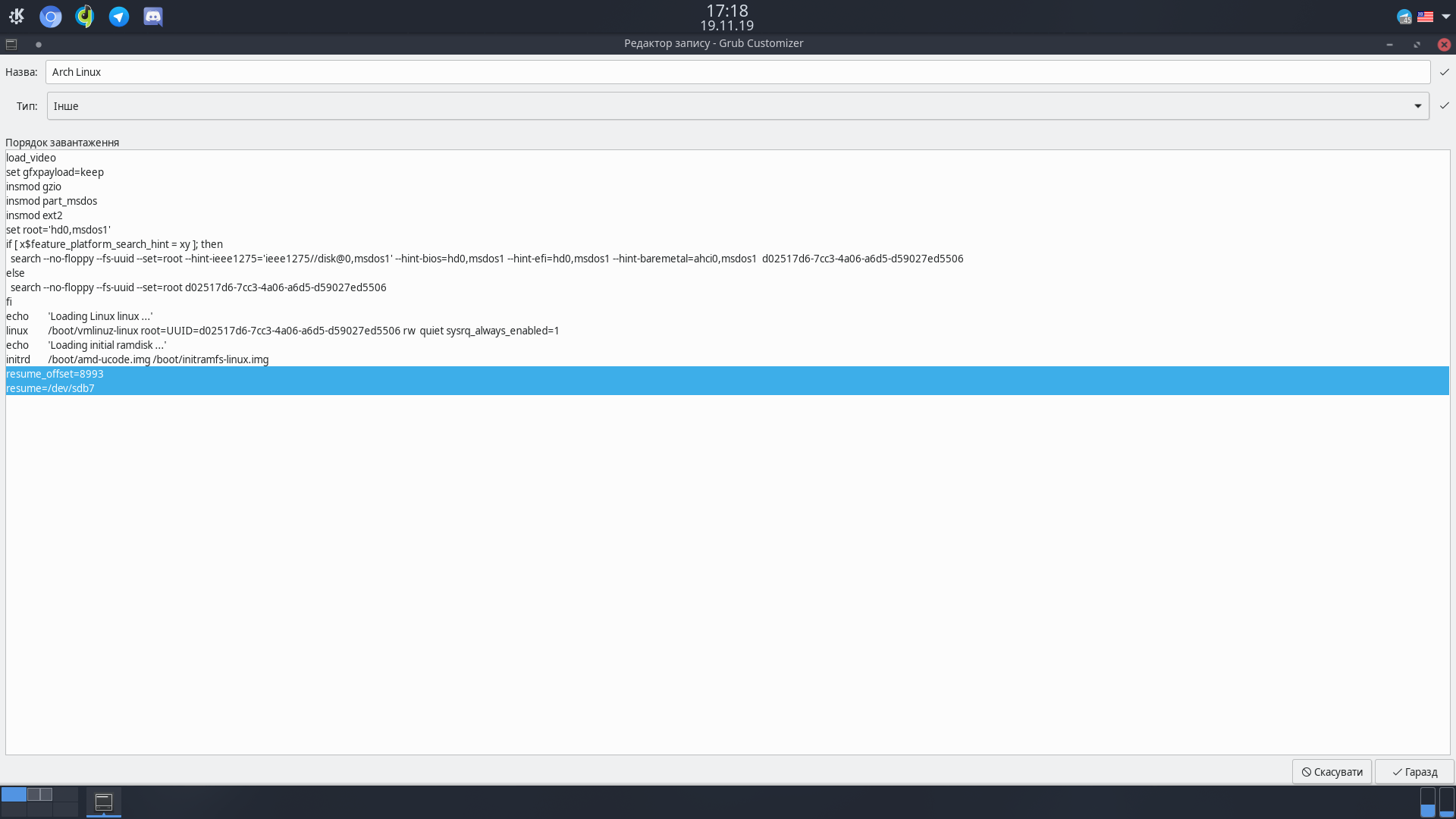Viewport: 1456px width, 819px height.
Task: Click the set root='hd0,msdos1' line
Action: [x=58, y=230]
